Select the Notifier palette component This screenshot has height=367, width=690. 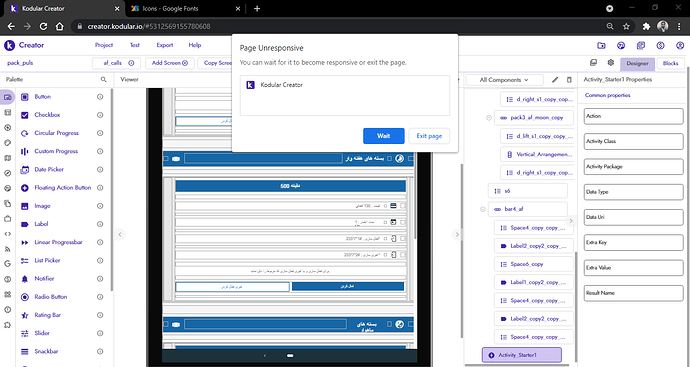coord(44,279)
